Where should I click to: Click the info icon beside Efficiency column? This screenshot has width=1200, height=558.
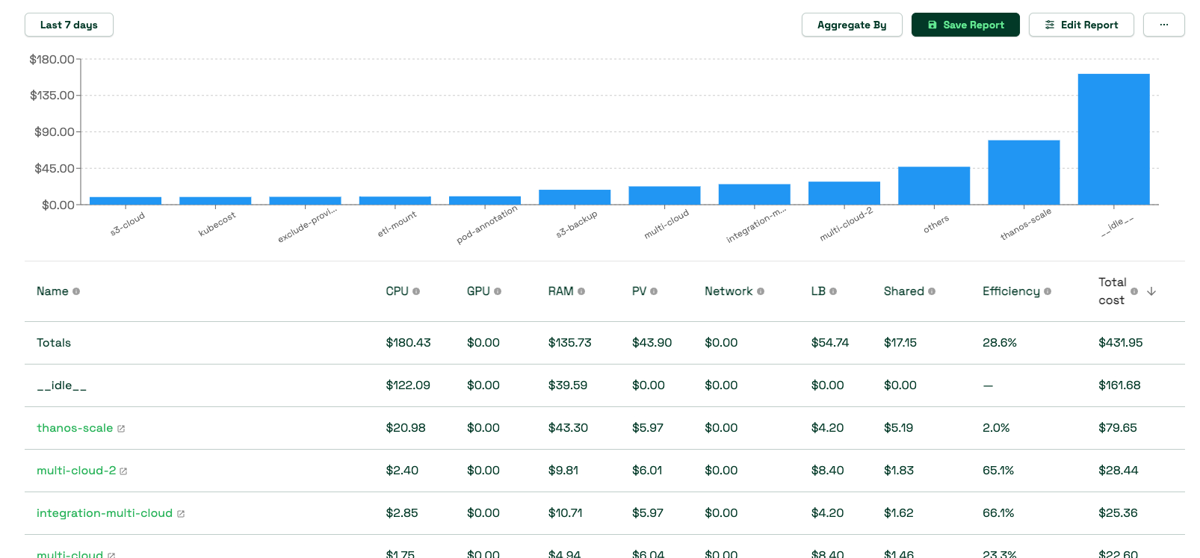1047,292
